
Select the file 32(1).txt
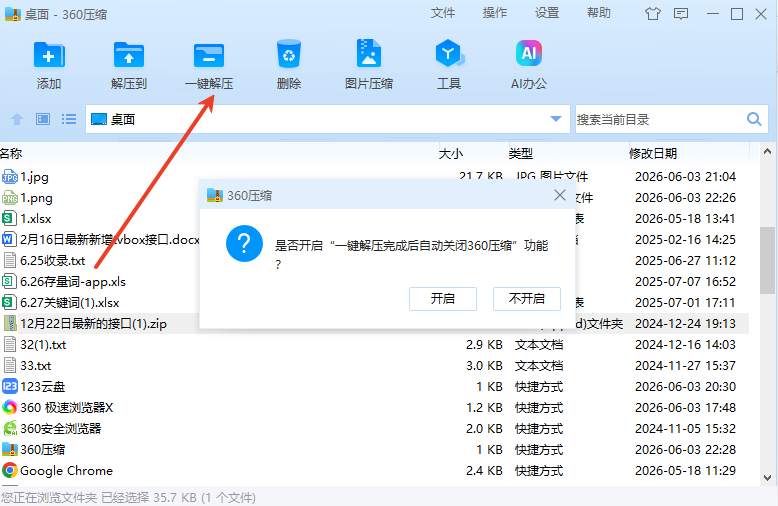[43, 345]
